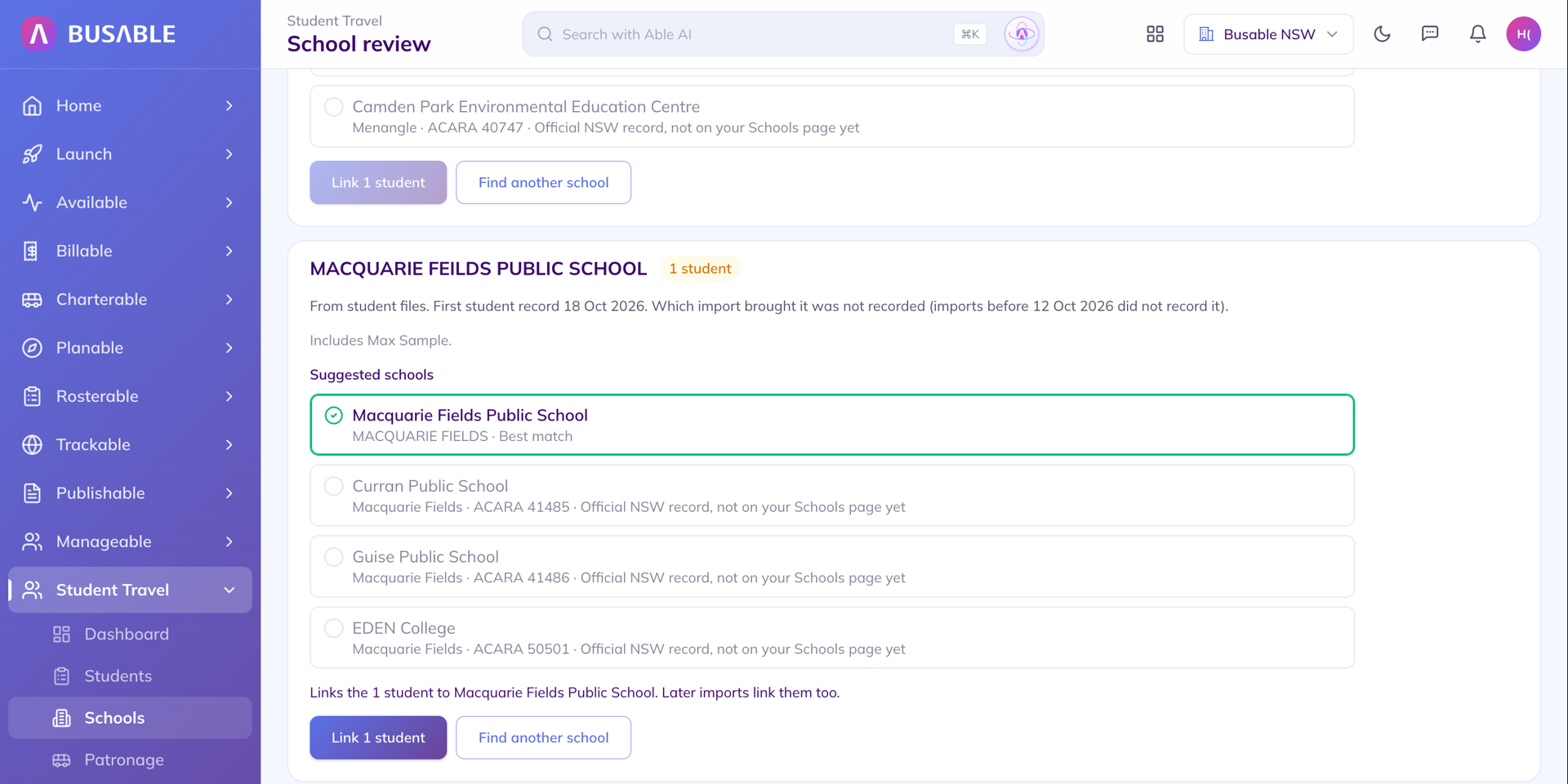Select Camden Park Environmental Education Centre radio
This screenshot has width=1568, height=784.
(x=334, y=107)
